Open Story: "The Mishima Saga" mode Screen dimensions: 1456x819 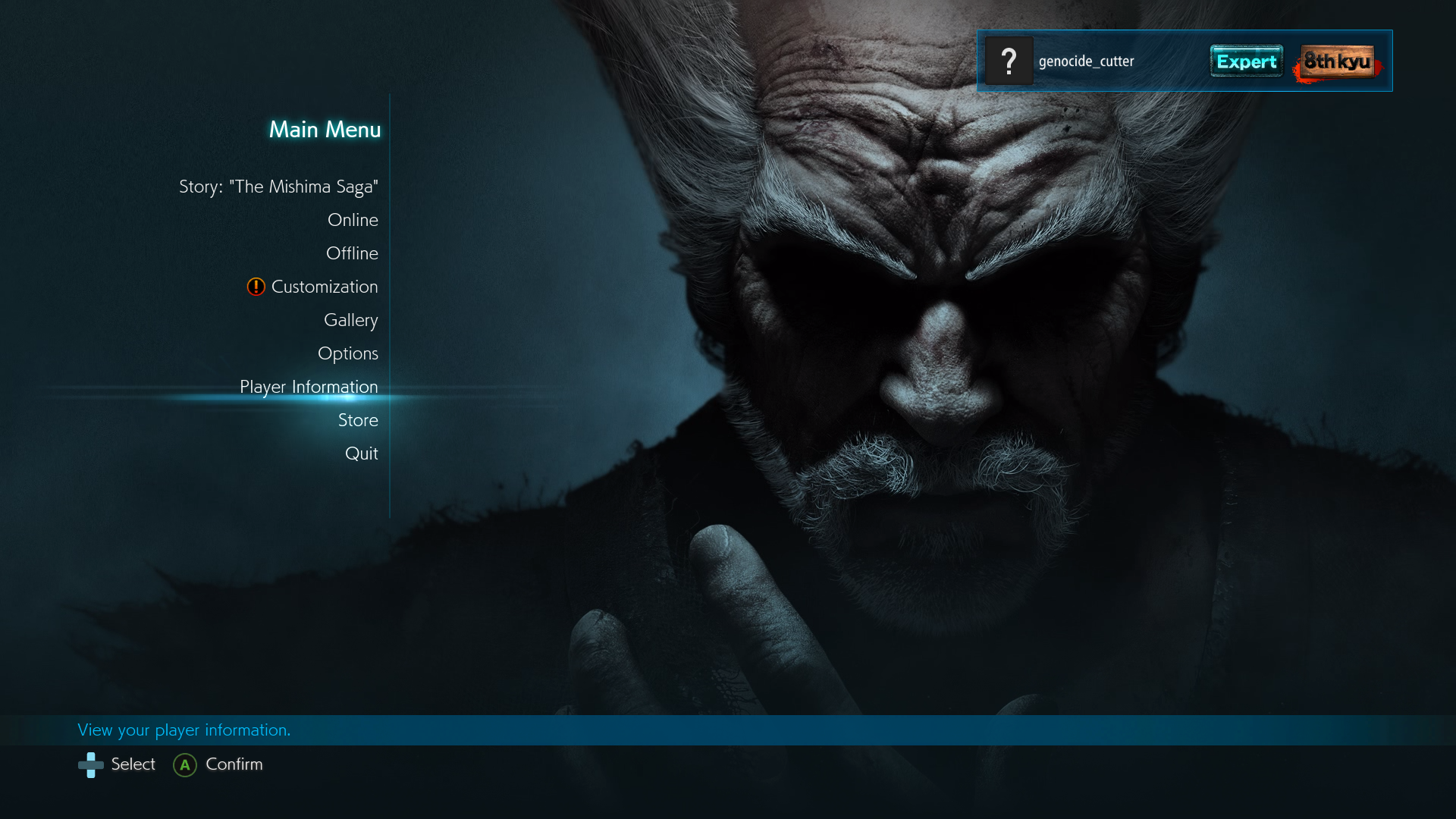pyautogui.click(x=278, y=187)
